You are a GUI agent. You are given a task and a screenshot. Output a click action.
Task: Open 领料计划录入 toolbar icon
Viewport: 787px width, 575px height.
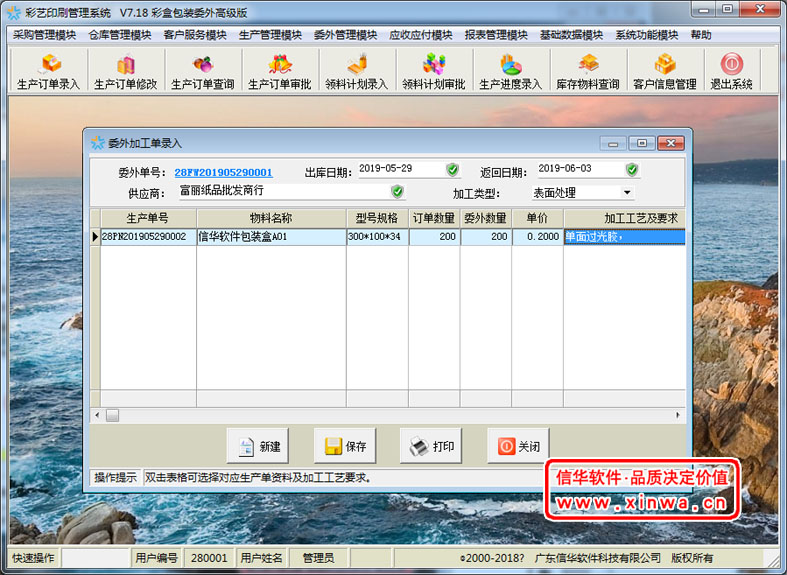(356, 71)
